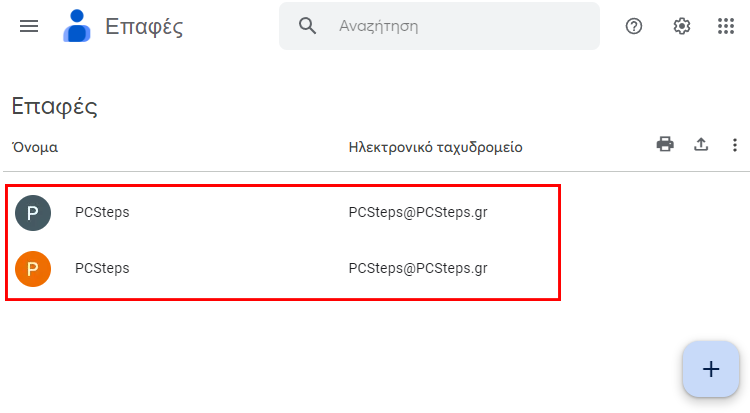Click the second PCSteps@PCSteps.gr email
The image size is (750, 413).
418,268
